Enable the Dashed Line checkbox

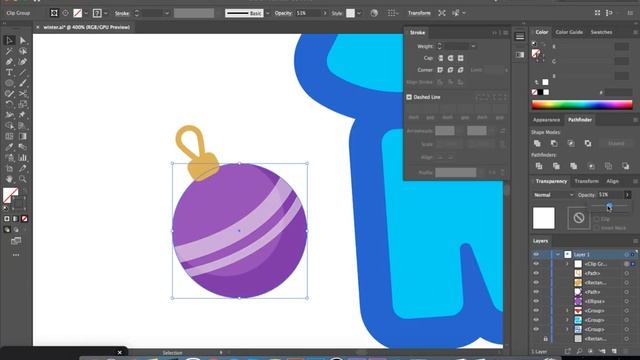(409, 97)
